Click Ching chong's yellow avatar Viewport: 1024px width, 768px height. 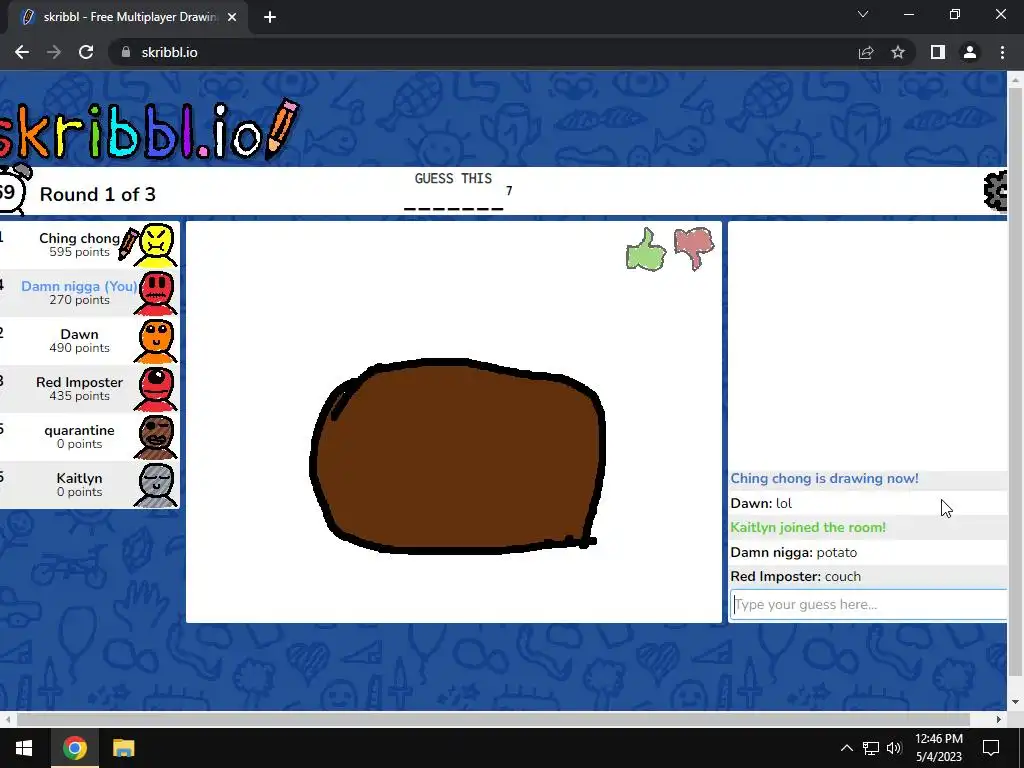156,246
